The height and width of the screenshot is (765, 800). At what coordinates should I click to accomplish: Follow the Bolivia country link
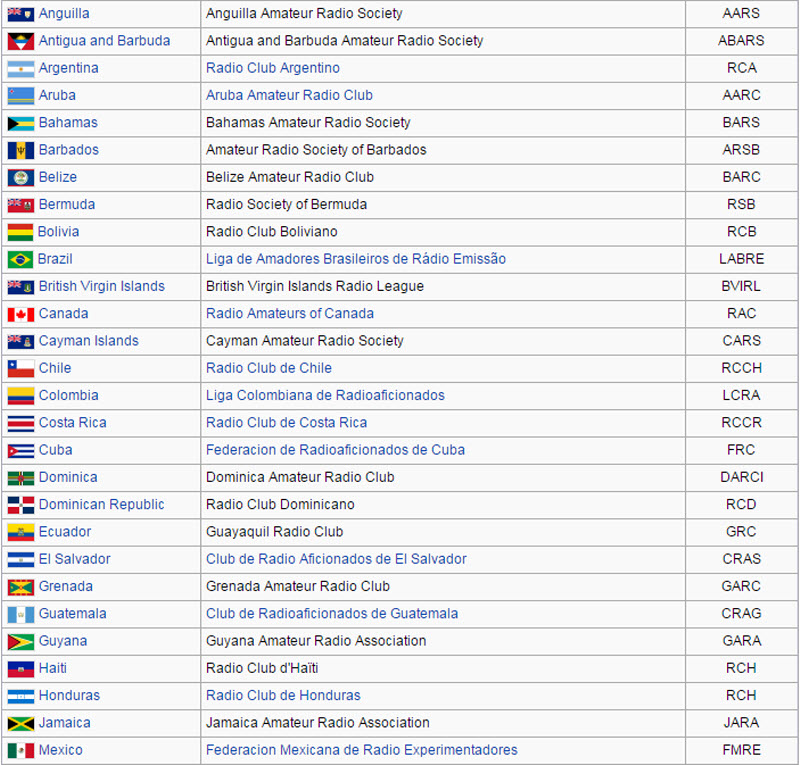tap(59, 232)
